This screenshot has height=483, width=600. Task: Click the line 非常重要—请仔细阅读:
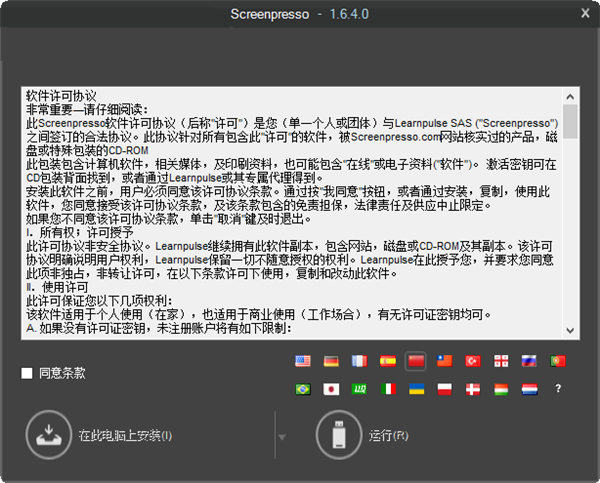coord(87,110)
